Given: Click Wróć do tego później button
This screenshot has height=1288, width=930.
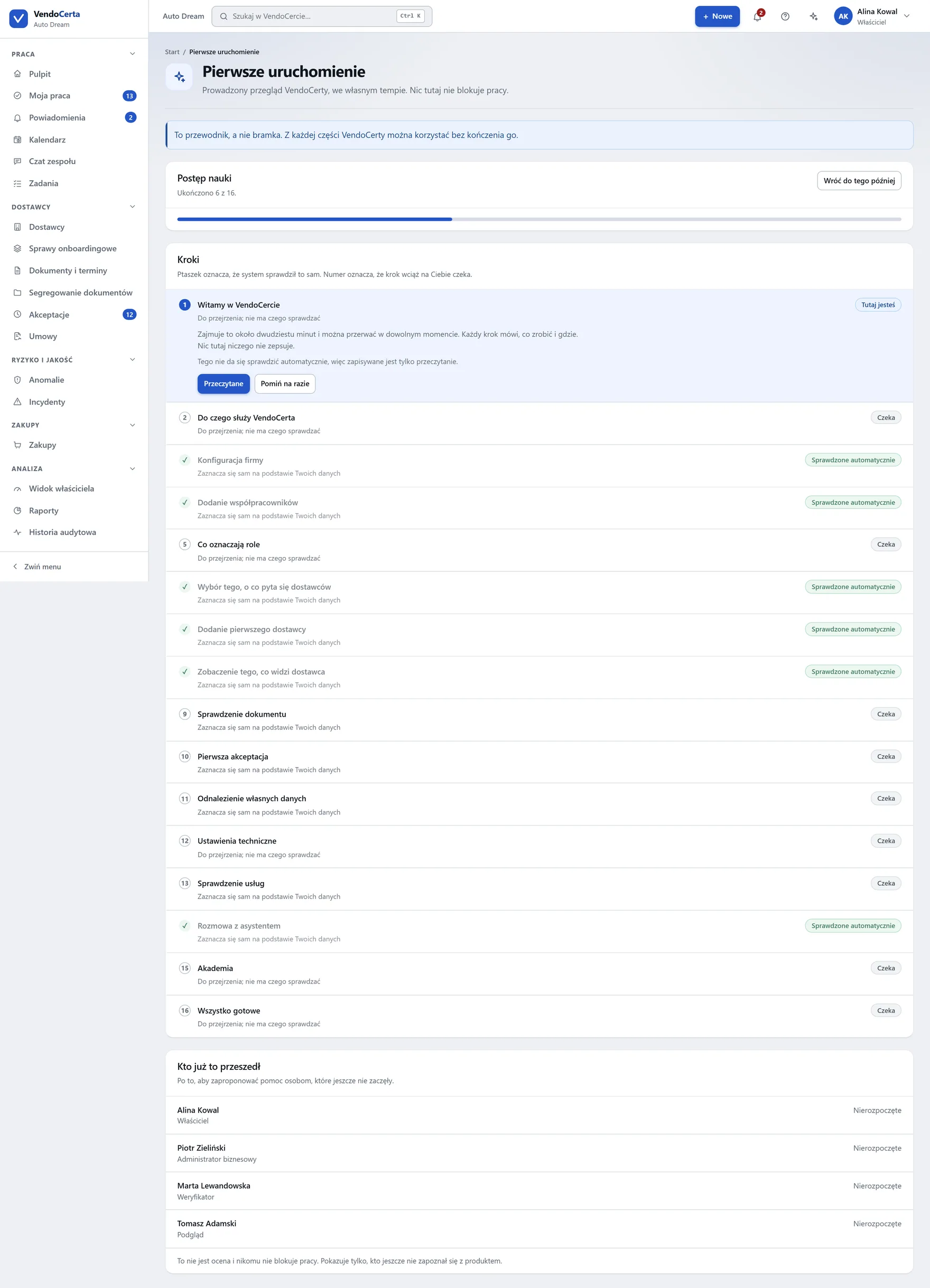Looking at the screenshot, I should tap(859, 181).
